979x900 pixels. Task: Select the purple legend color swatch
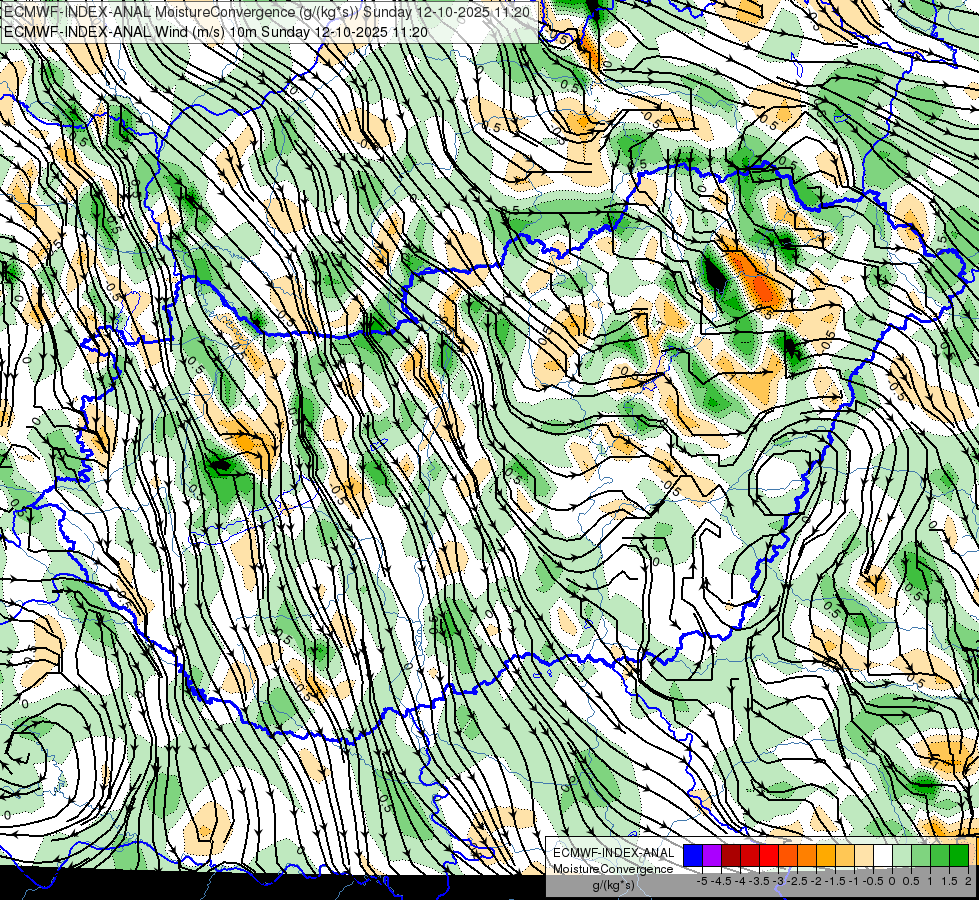click(712, 855)
